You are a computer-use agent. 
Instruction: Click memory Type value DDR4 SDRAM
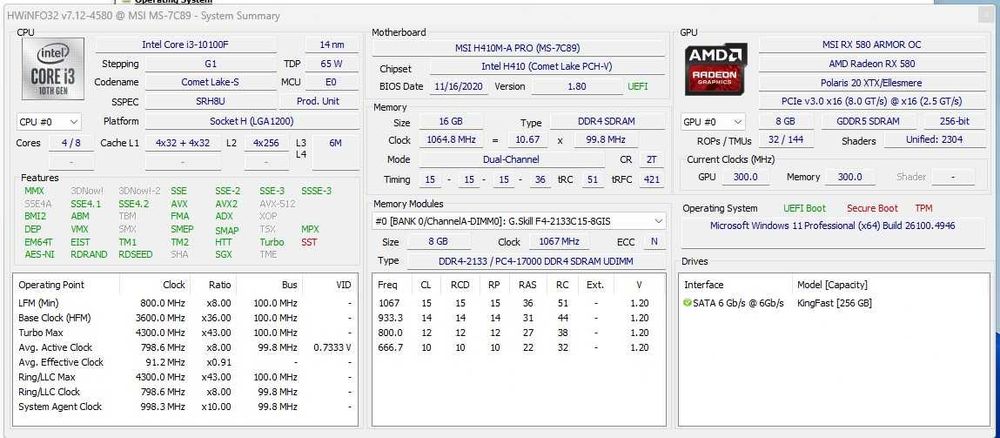pyautogui.click(x=606, y=121)
